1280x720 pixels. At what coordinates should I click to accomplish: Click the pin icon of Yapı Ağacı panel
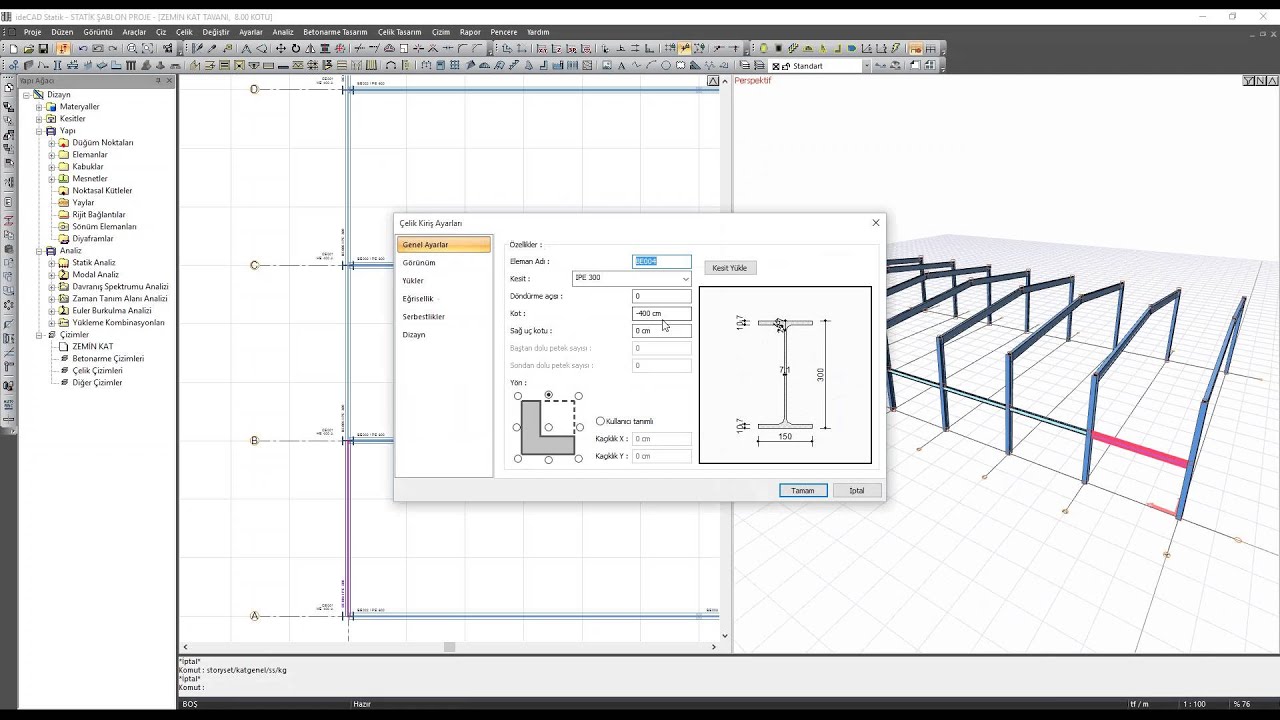coord(160,80)
